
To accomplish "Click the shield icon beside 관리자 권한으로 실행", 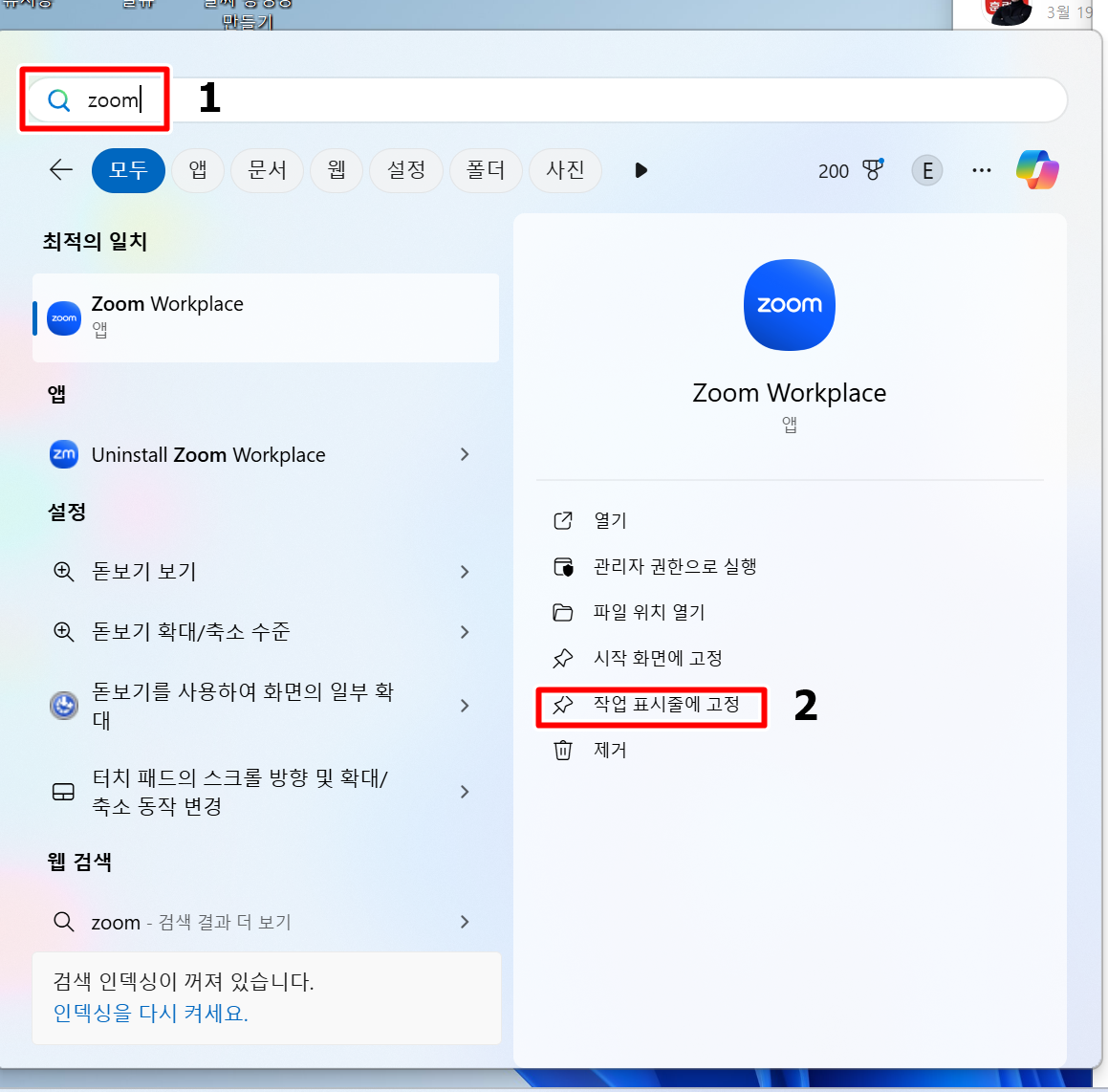I will click(563, 567).
